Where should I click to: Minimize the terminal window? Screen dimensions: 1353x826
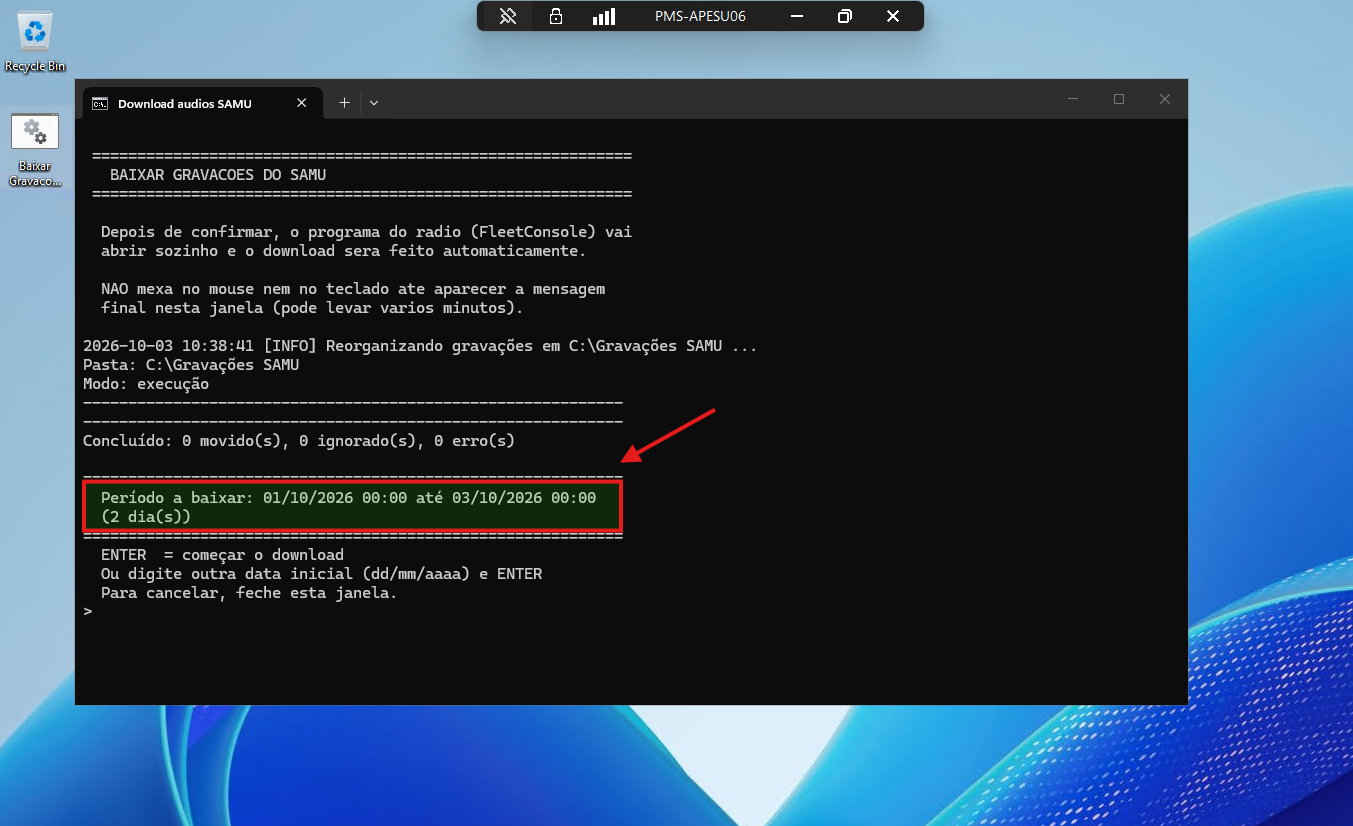(1073, 99)
